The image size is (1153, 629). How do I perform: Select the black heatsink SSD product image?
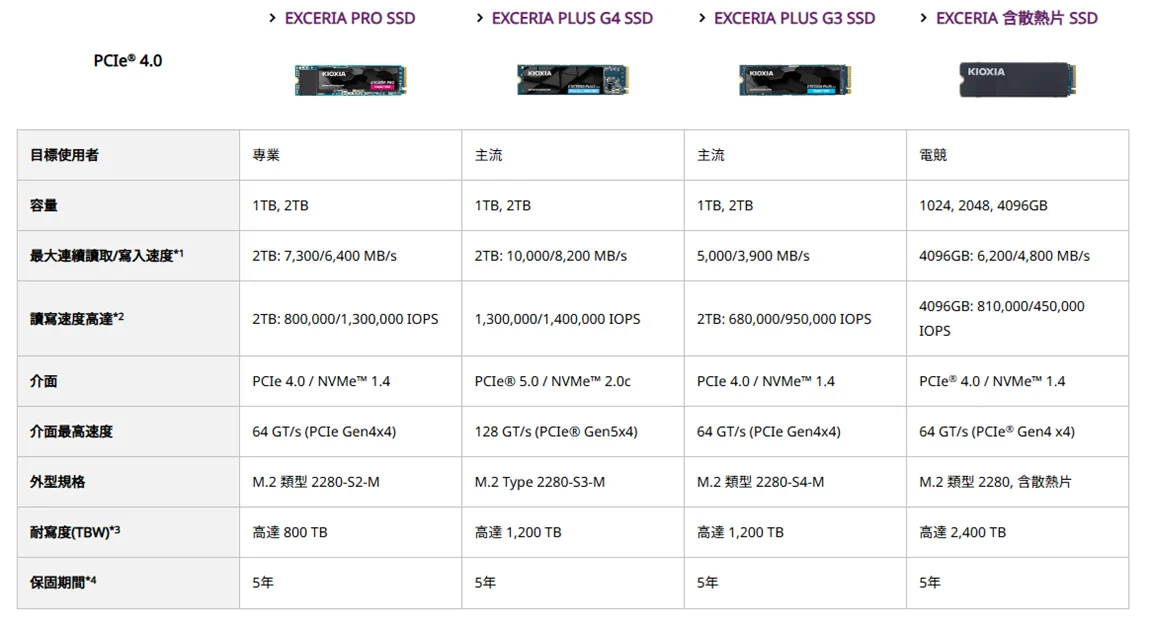click(1016, 79)
